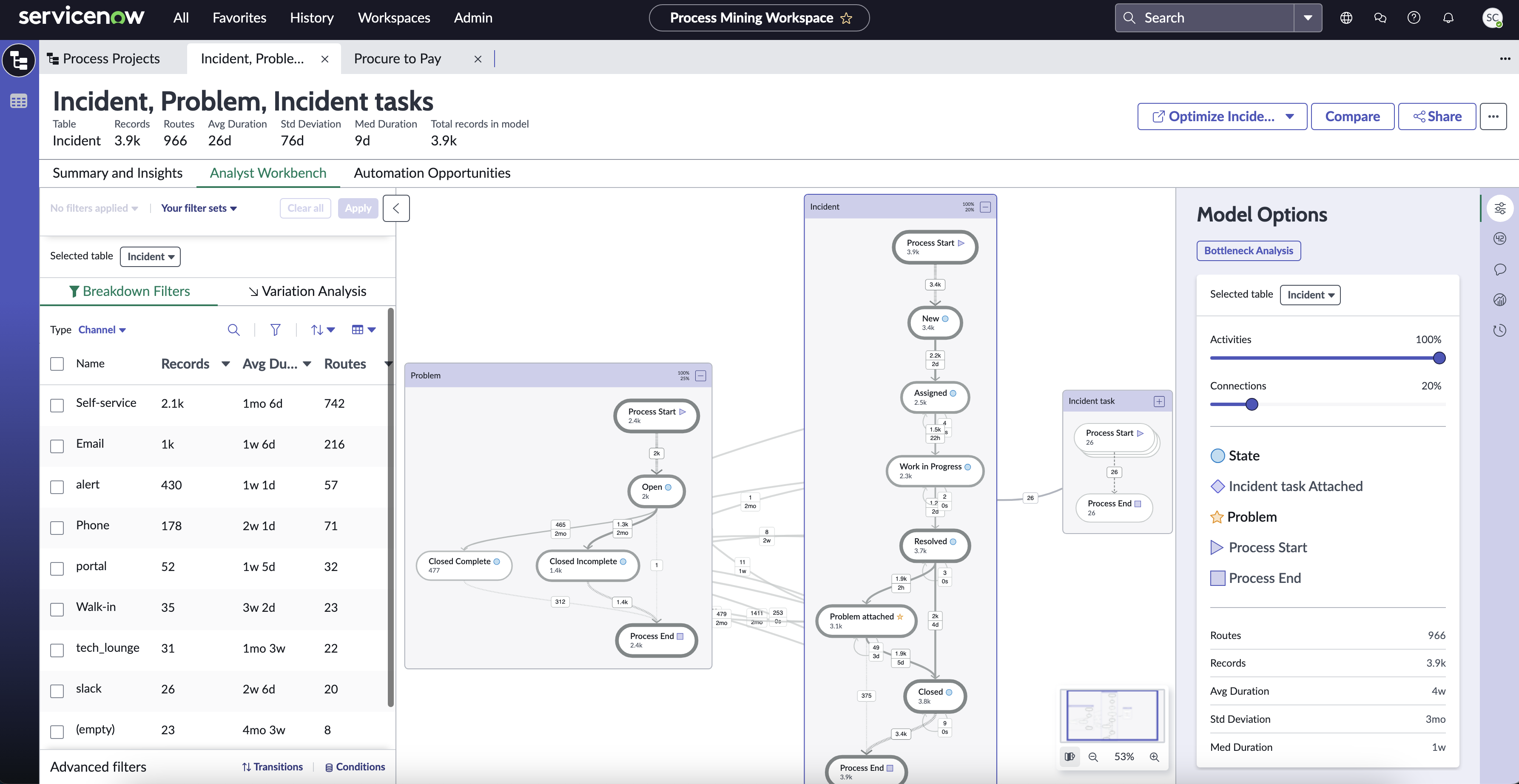Open the No filters applied dropdown
This screenshot has height=784, width=1519.
[94, 208]
